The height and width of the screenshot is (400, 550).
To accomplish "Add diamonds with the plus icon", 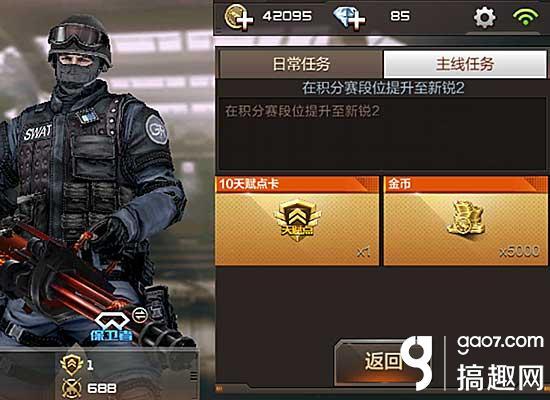I will [349, 17].
